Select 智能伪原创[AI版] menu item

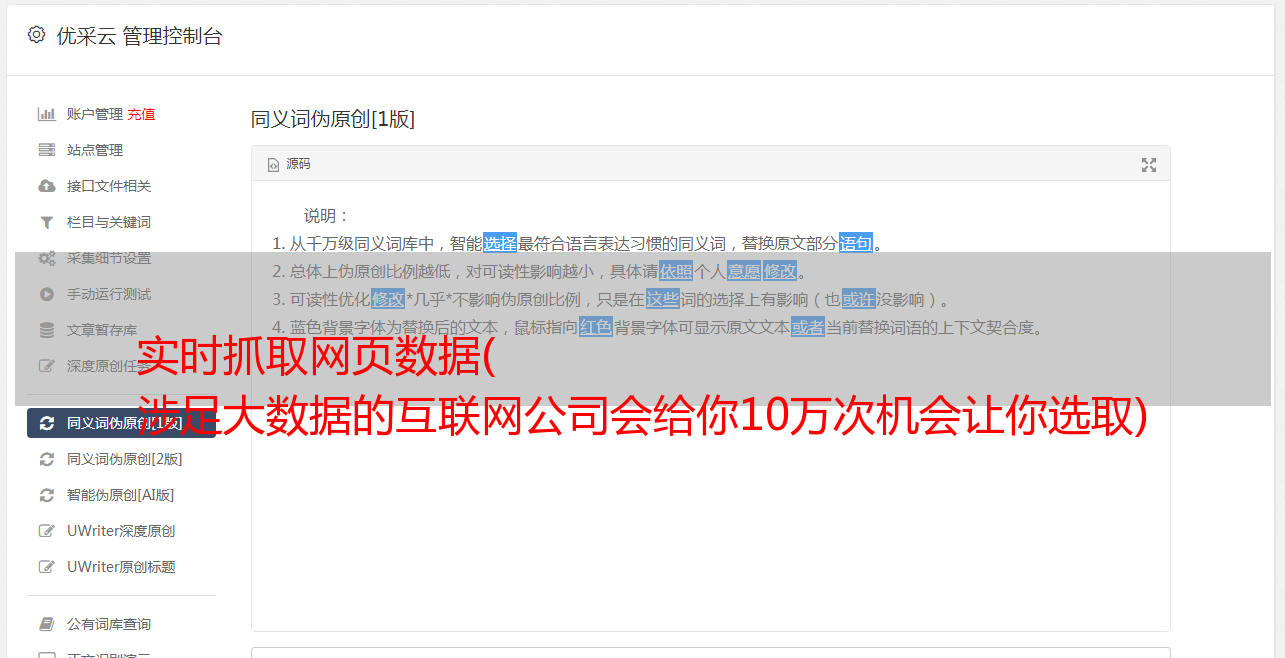121,495
